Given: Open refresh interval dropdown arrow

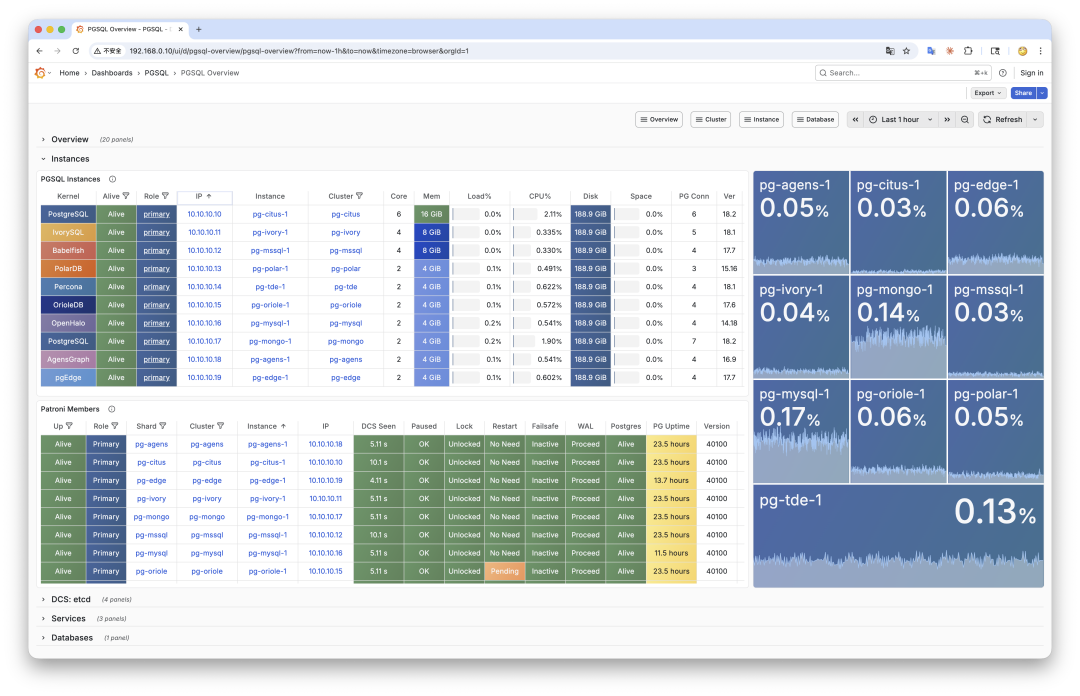Looking at the screenshot, I should [1035, 119].
